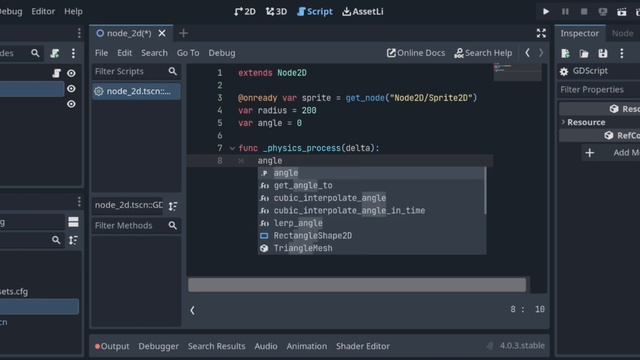The width and height of the screenshot is (640, 360).
Task: Collapse the _physics_process function fold arrow
Action: [x=232, y=148]
